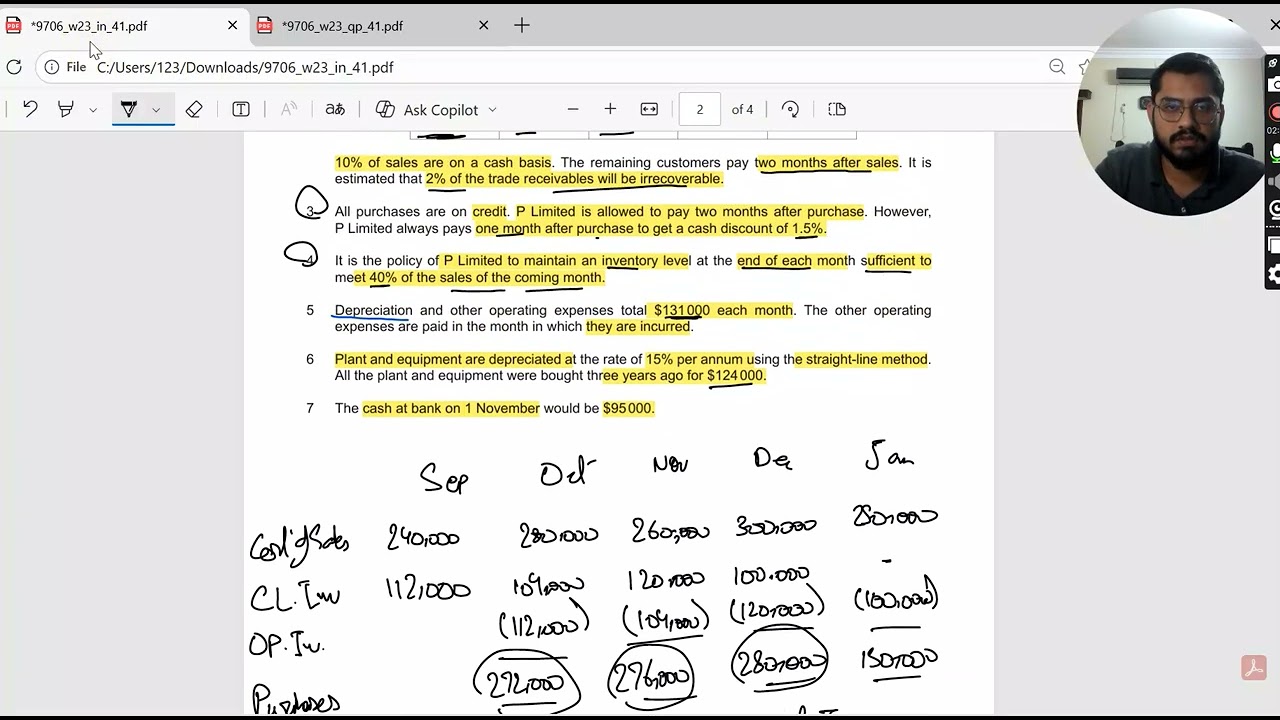Click the handwritten "Oct" column heading
The image size is (1280, 720).
(x=567, y=471)
